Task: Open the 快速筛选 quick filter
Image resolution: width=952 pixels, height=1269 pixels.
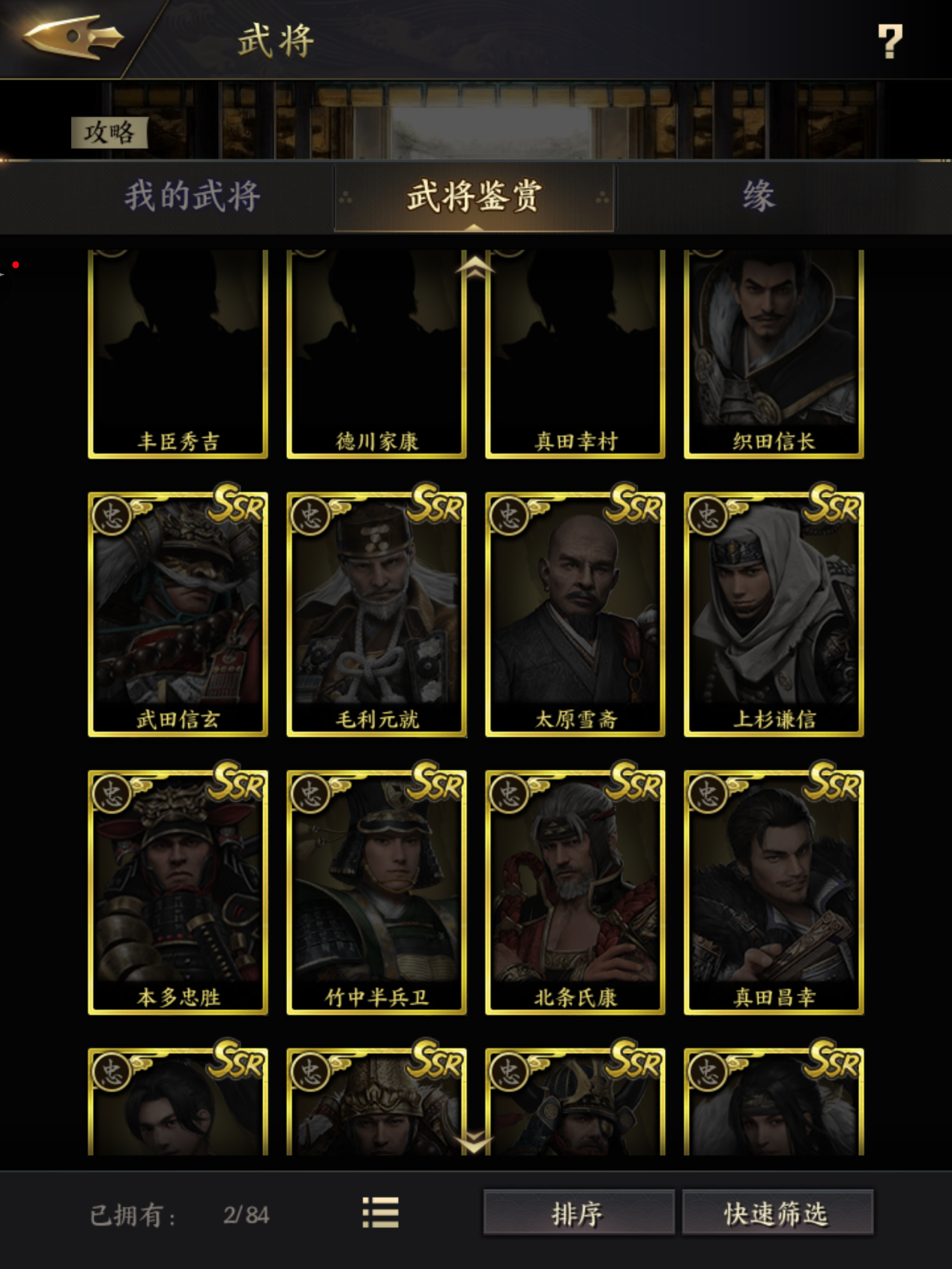Action: pos(777,1213)
